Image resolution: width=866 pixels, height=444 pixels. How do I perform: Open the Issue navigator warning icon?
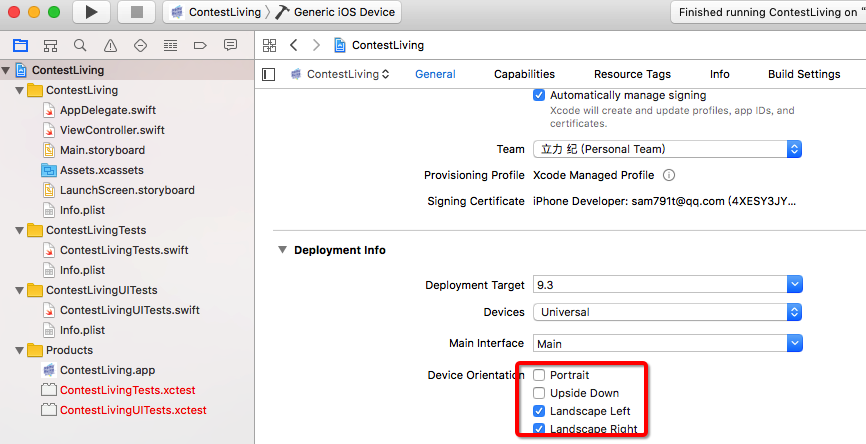tap(110, 45)
